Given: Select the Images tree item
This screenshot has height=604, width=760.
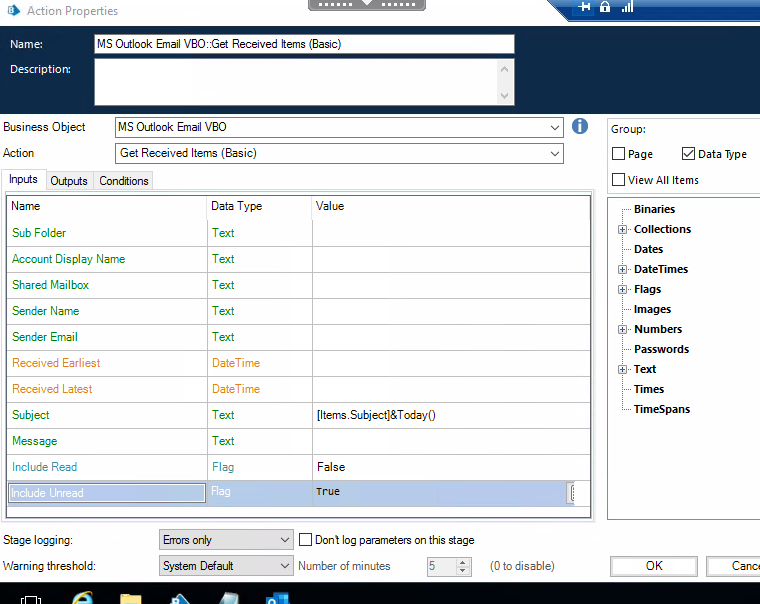Looking at the screenshot, I should pyautogui.click(x=652, y=309).
